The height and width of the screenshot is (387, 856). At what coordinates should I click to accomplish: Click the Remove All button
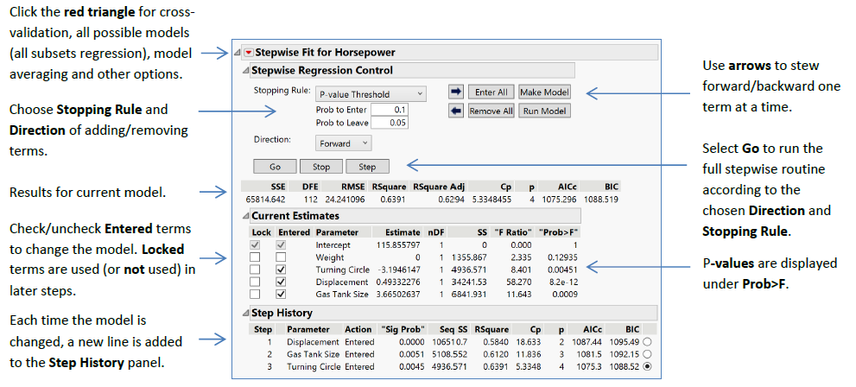pos(491,111)
